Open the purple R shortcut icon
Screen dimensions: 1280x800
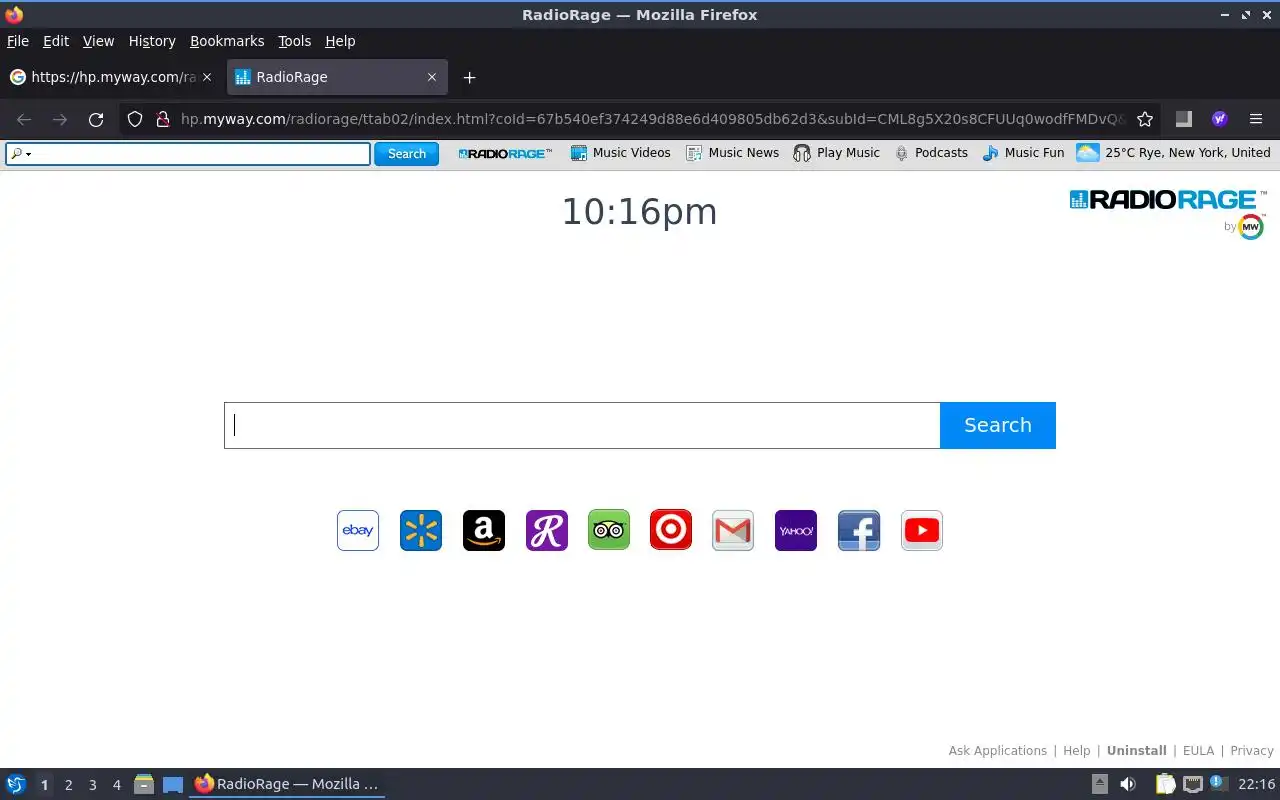tap(547, 530)
